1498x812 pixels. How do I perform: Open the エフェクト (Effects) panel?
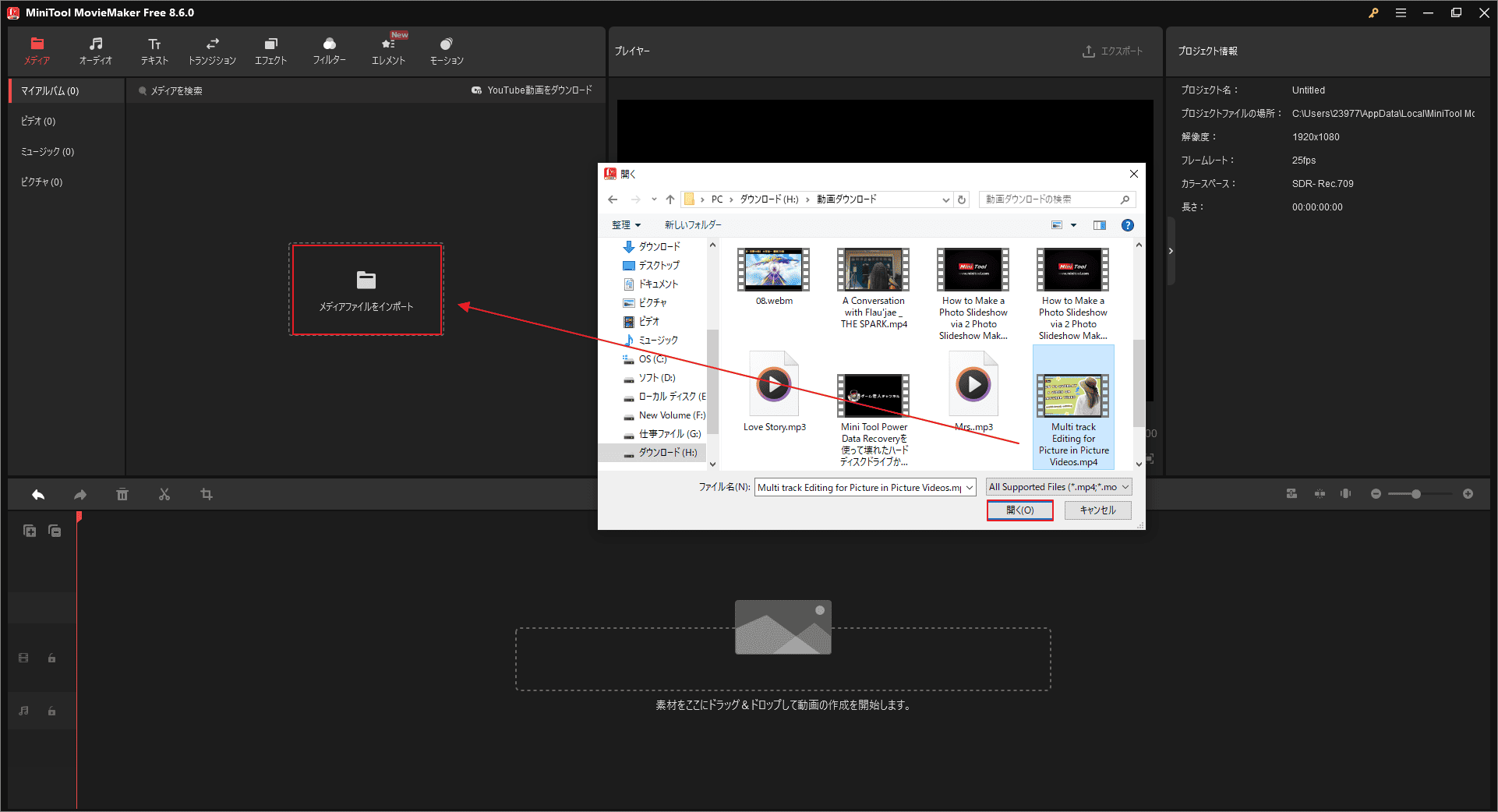pos(270,50)
